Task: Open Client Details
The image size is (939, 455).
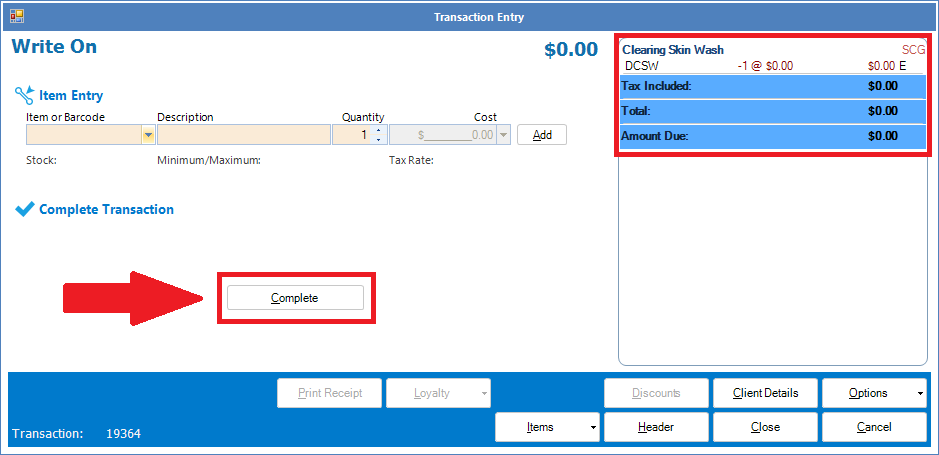Action: pos(765,393)
